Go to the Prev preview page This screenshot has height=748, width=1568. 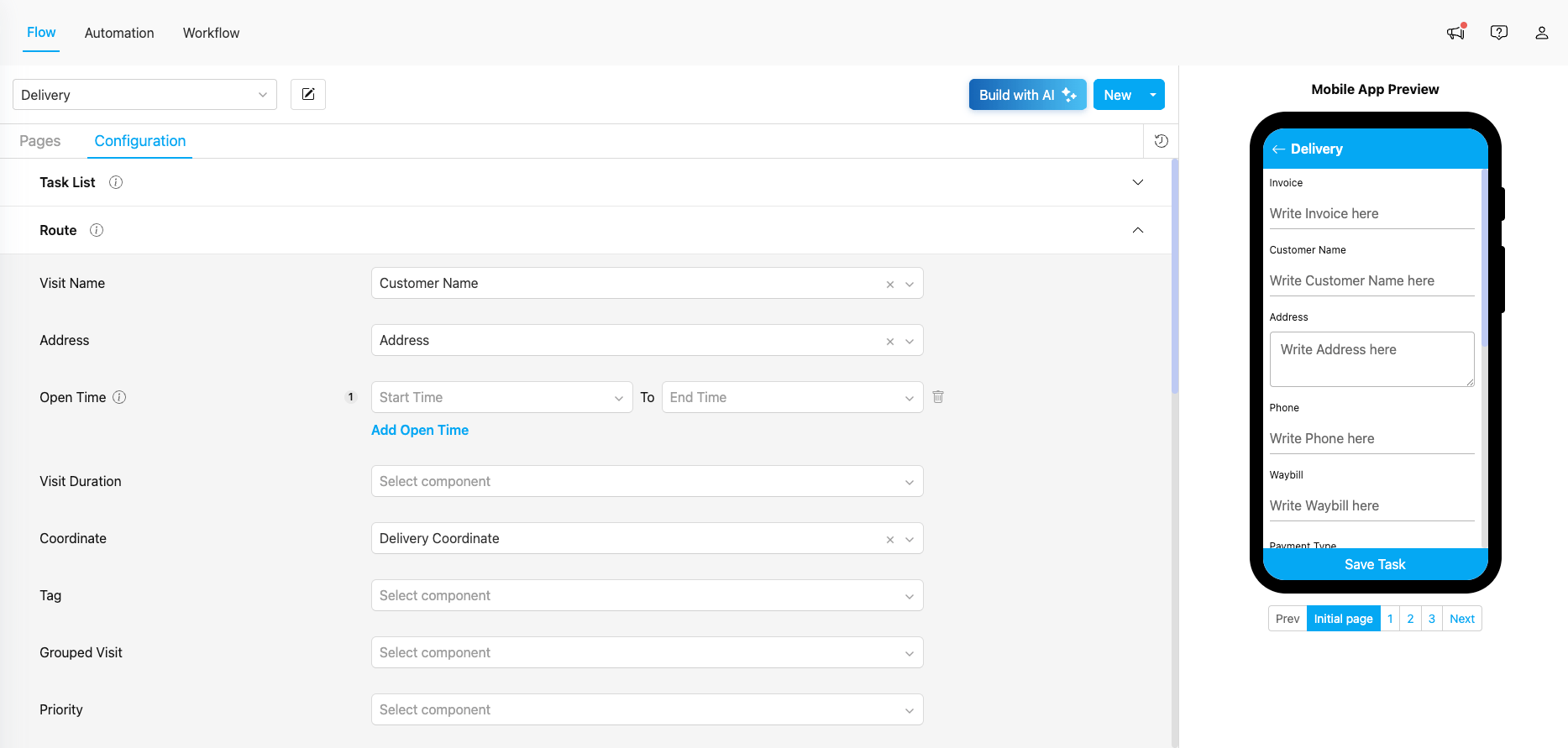coord(1287,619)
